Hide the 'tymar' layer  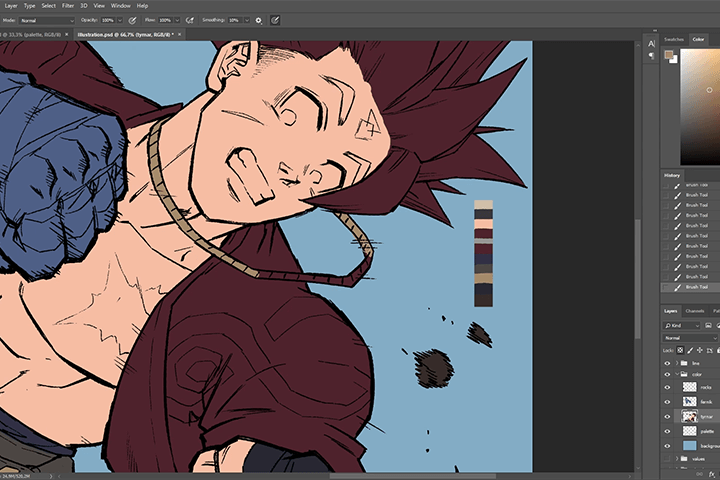[667, 417]
